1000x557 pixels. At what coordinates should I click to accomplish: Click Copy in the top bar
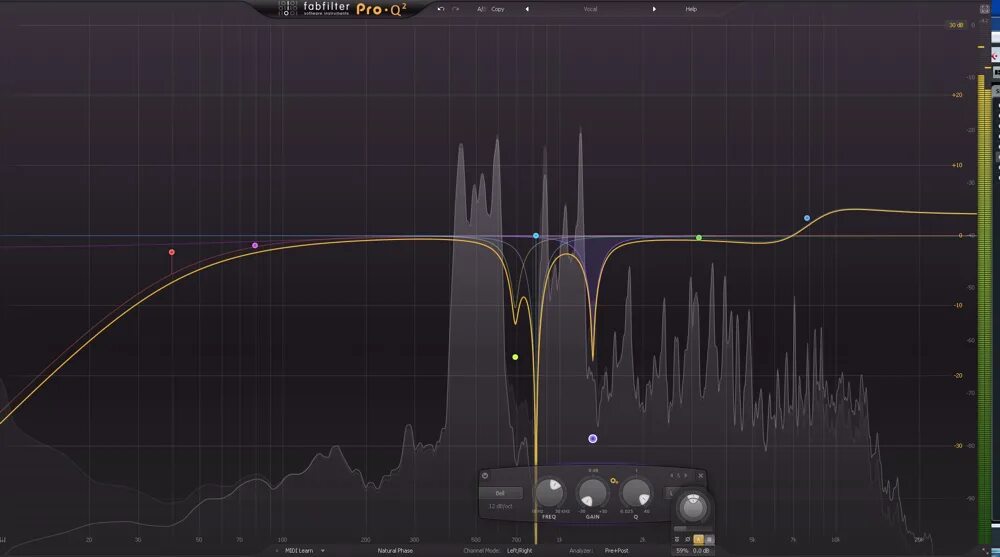(x=498, y=9)
